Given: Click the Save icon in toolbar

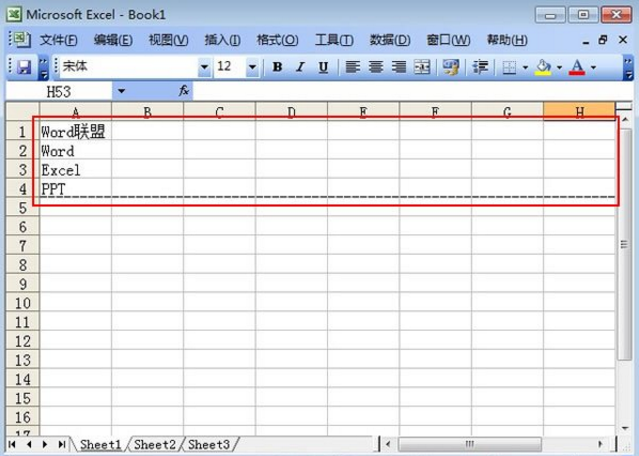Looking at the screenshot, I should pyautogui.click(x=24, y=67).
